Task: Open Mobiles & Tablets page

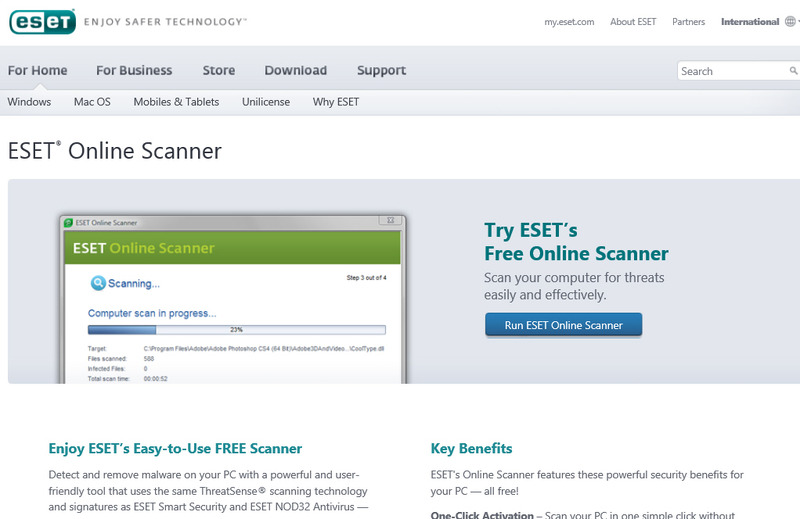Action: [176, 102]
